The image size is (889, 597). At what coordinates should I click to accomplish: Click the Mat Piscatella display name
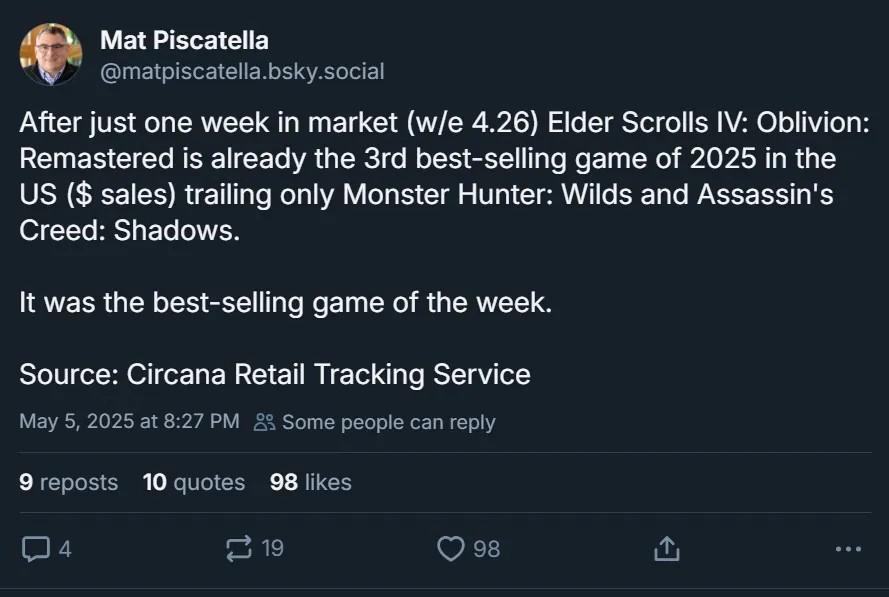(x=184, y=41)
